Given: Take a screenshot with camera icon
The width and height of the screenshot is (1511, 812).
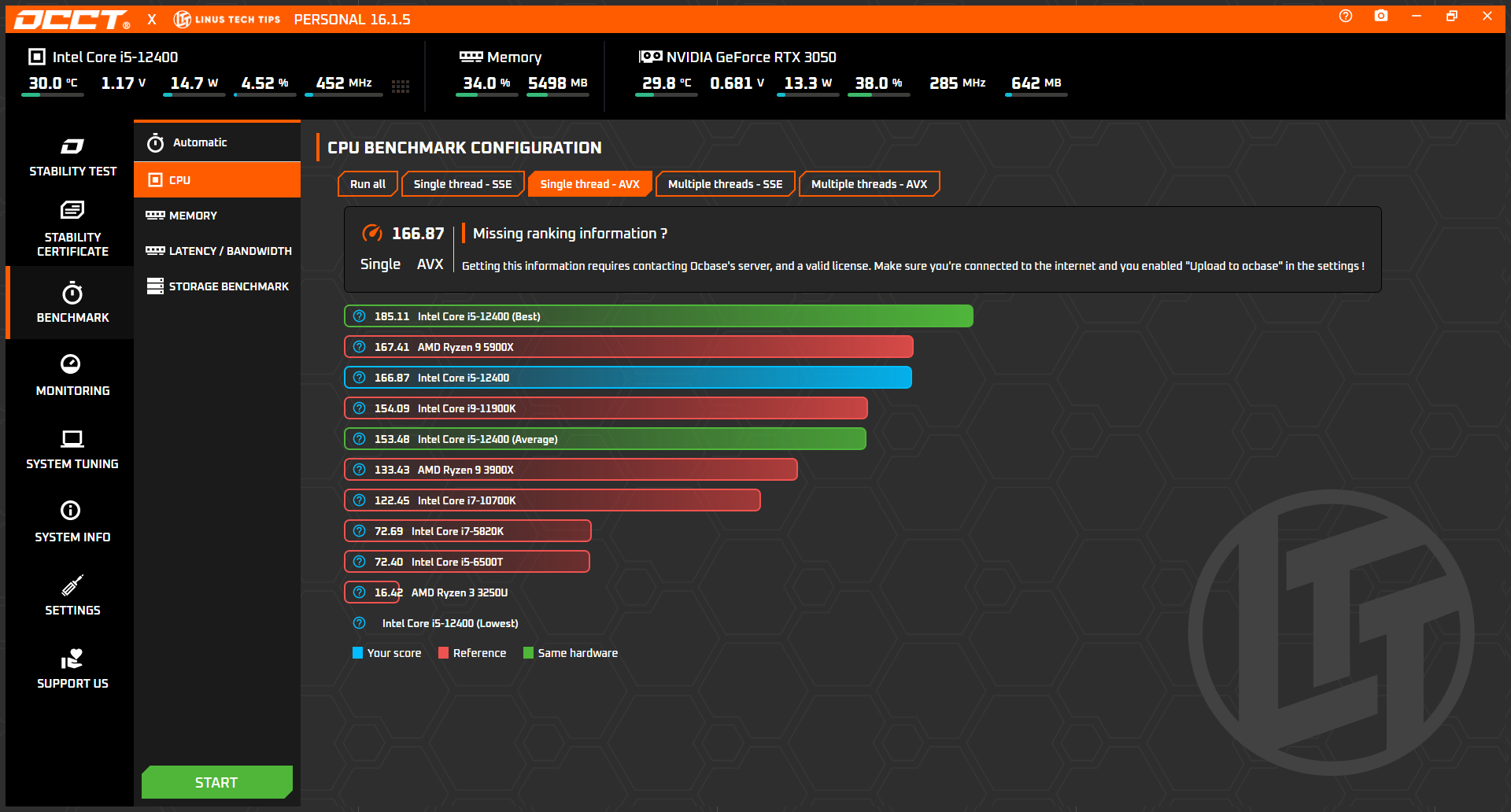Looking at the screenshot, I should (x=1381, y=17).
